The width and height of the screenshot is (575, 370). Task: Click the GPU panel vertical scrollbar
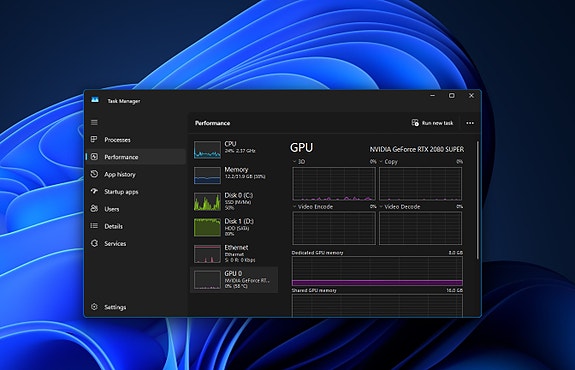[x=477, y=200]
